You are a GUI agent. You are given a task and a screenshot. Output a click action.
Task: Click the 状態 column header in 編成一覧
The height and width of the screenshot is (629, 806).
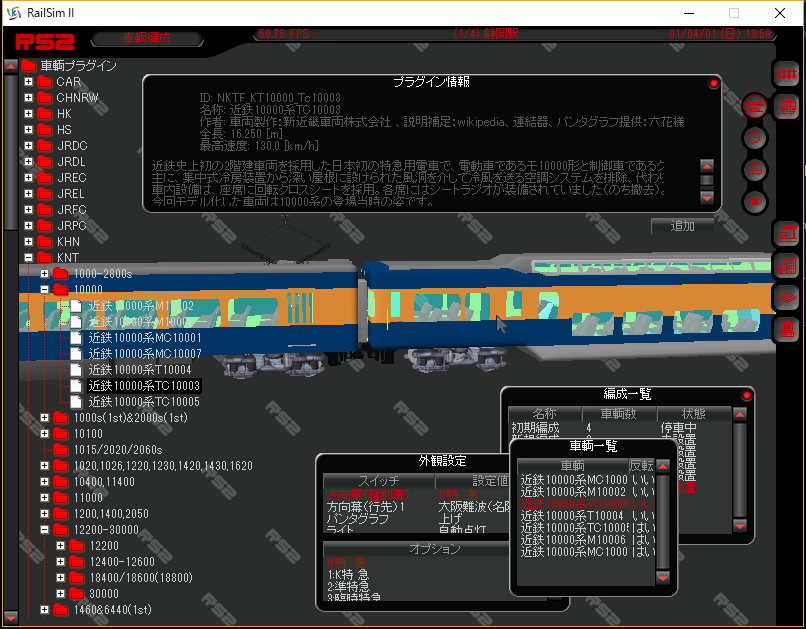(x=694, y=414)
